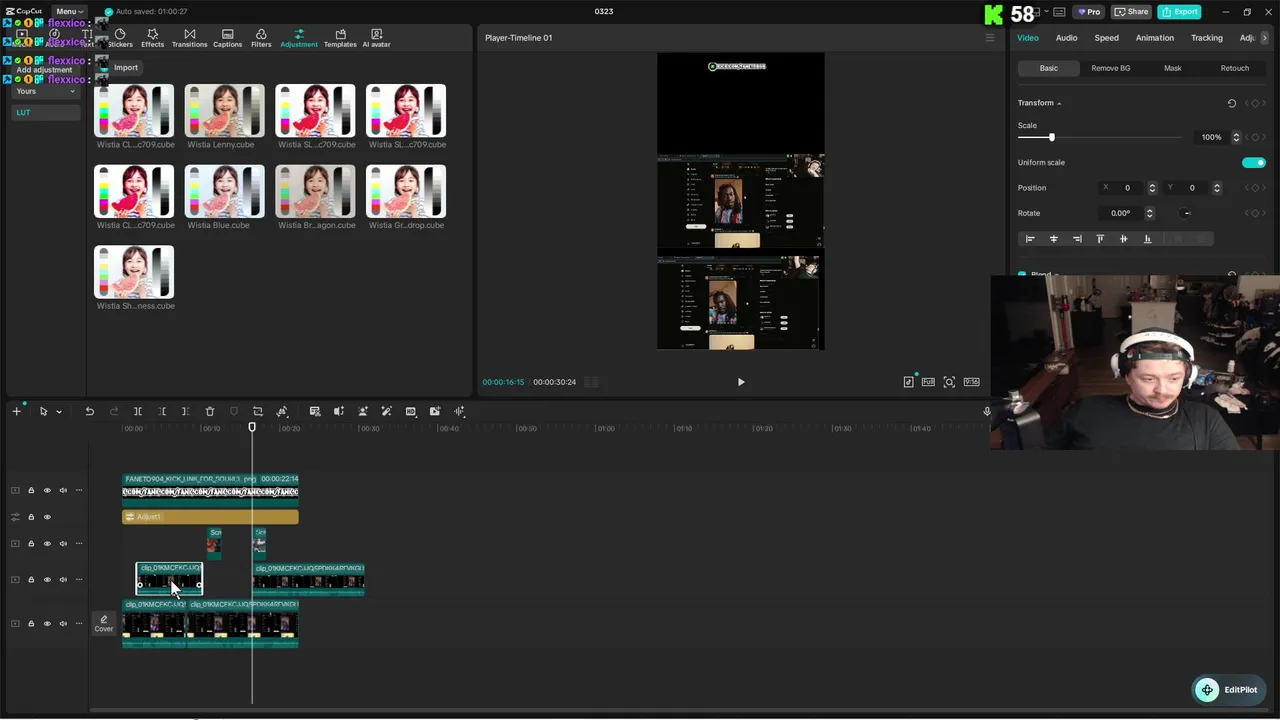
Task: Lock the main track beside the Cover button
Action: pos(31,624)
